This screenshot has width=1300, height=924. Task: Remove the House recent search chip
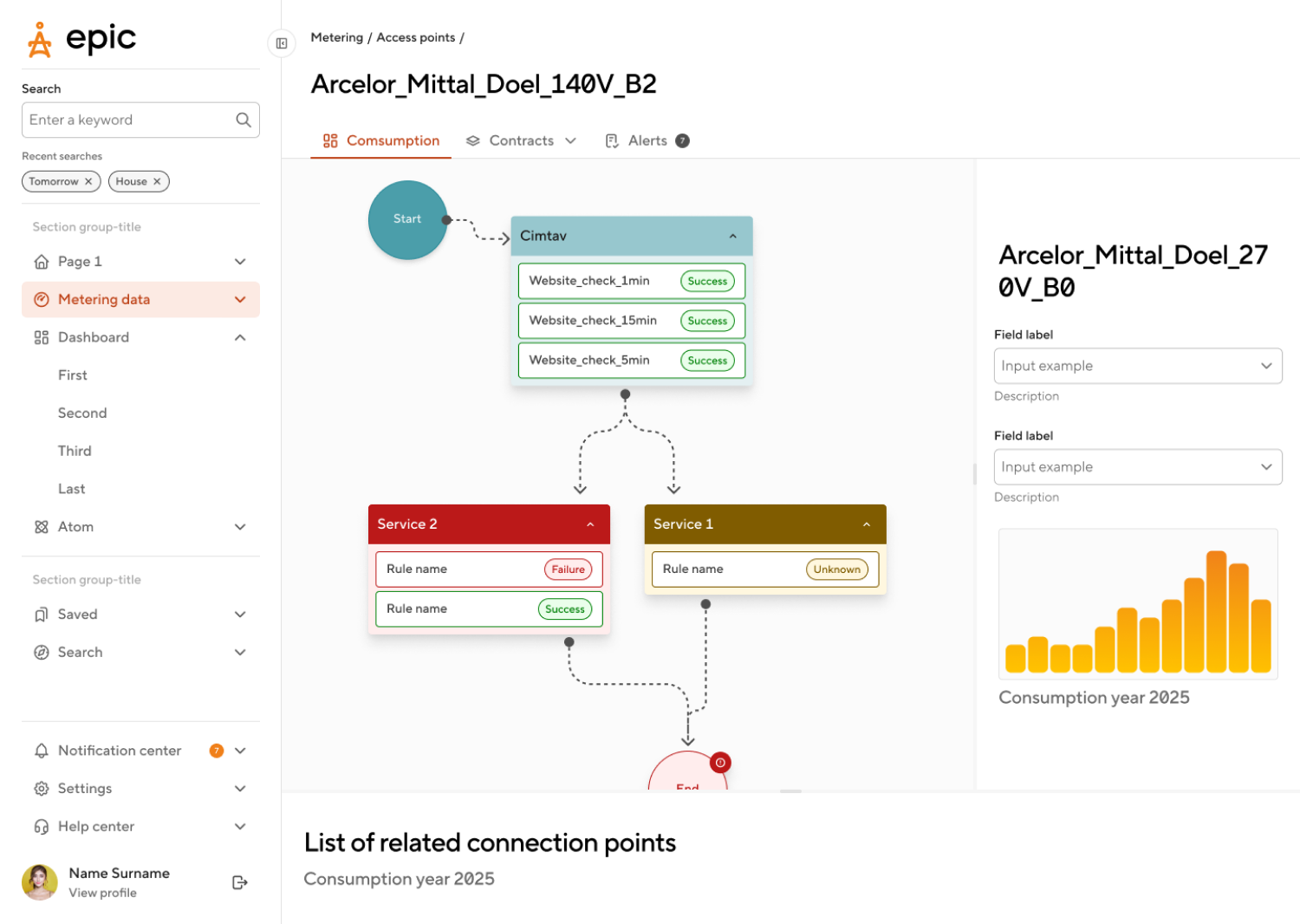coord(157,181)
